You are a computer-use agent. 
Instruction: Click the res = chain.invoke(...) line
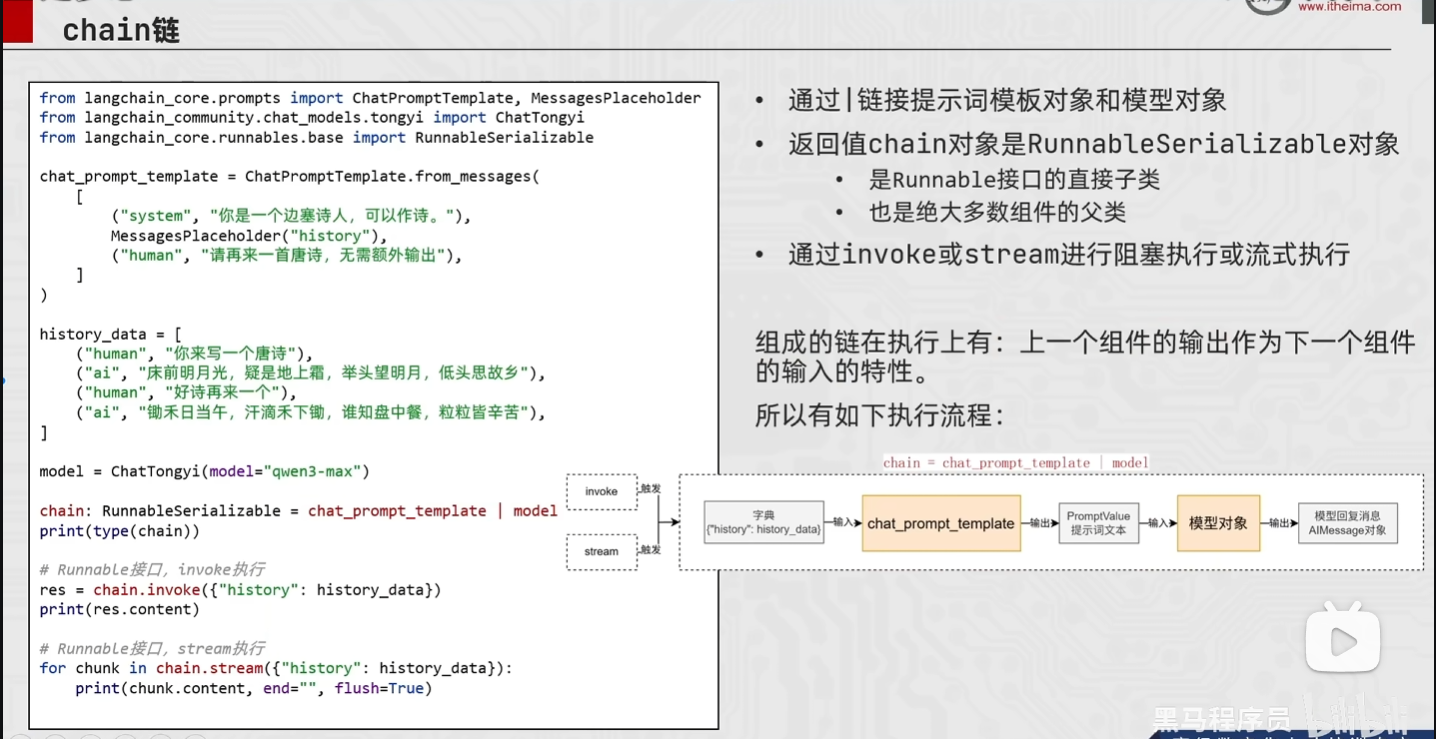coord(240,590)
